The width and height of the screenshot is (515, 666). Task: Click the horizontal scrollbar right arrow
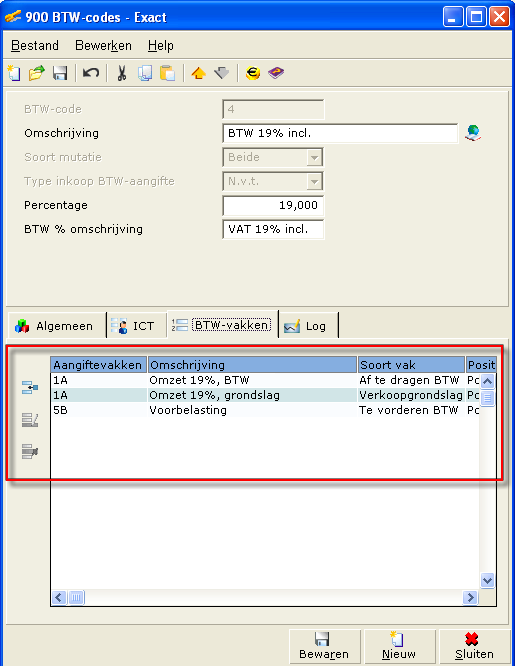(x=470, y=598)
